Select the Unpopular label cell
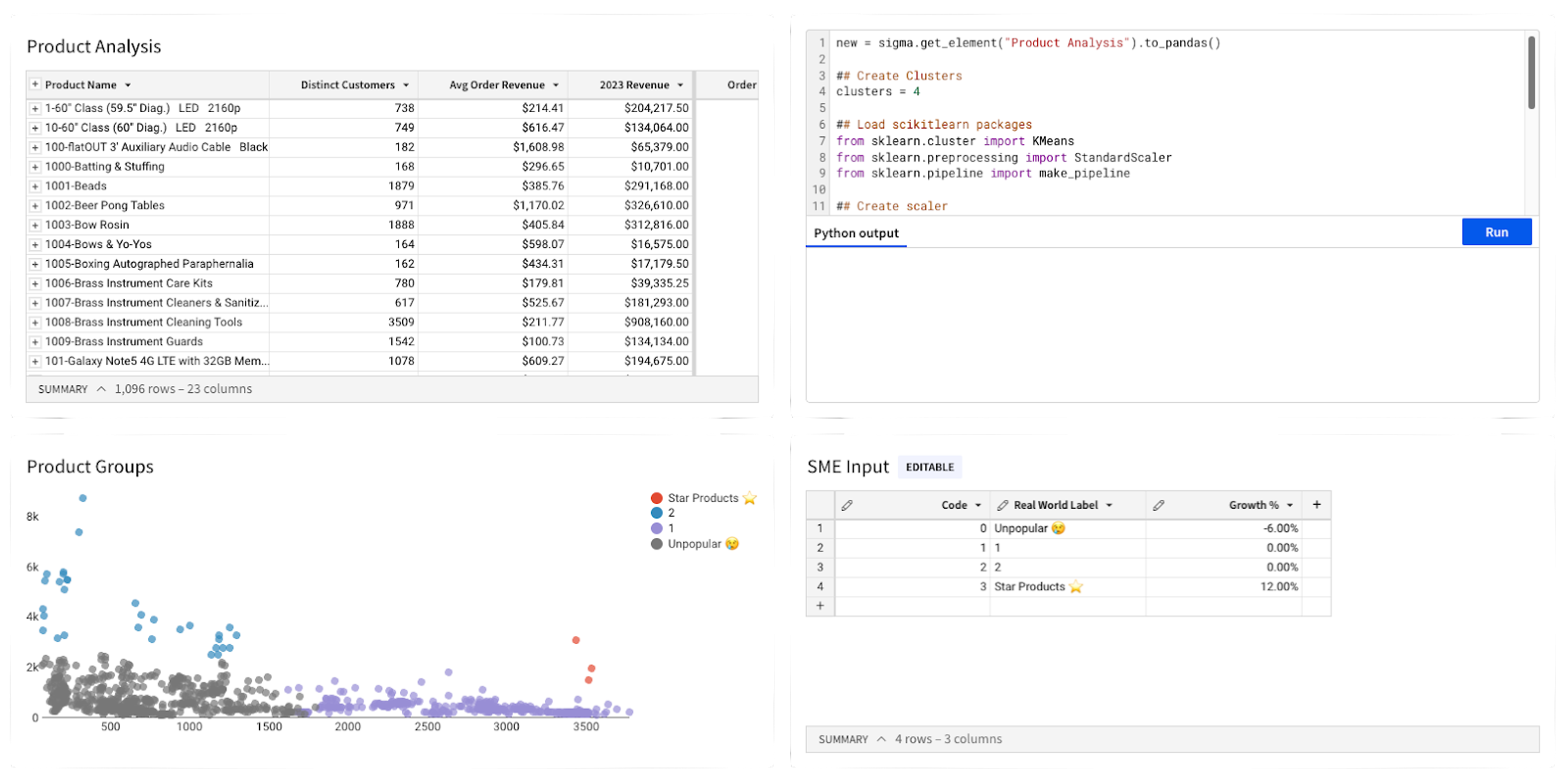This screenshot has height=777, width=1568. pos(1068,529)
